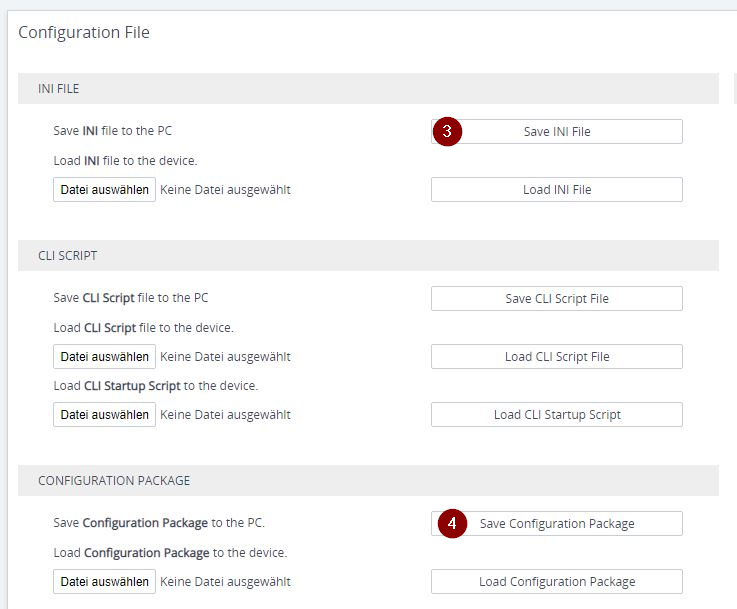Screen dimensions: 737x609
Task: Choose a file in INI FILE section
Action: (x=104, y=190)
